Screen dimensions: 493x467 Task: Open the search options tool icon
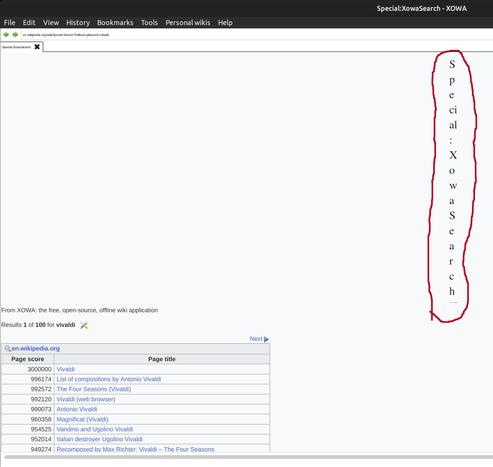click(x=84, y=325)
